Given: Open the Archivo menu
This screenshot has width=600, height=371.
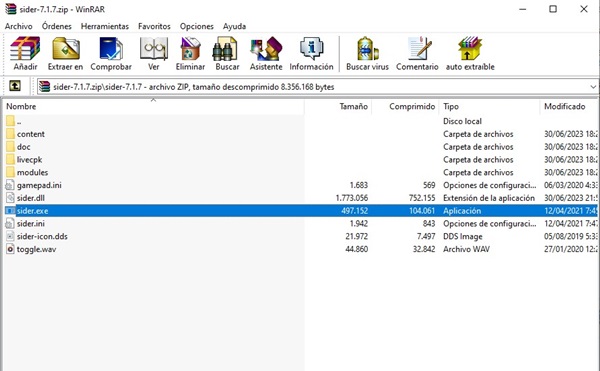Looking at the screenshot, I should (x=18, y=26).
